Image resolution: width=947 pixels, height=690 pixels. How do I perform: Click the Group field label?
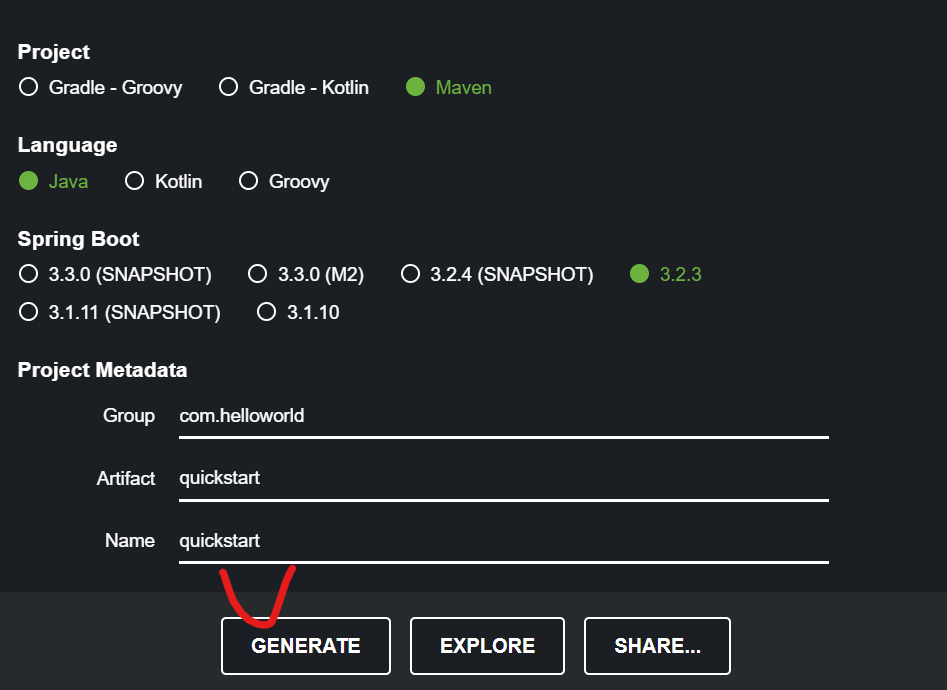coord(129,416)
